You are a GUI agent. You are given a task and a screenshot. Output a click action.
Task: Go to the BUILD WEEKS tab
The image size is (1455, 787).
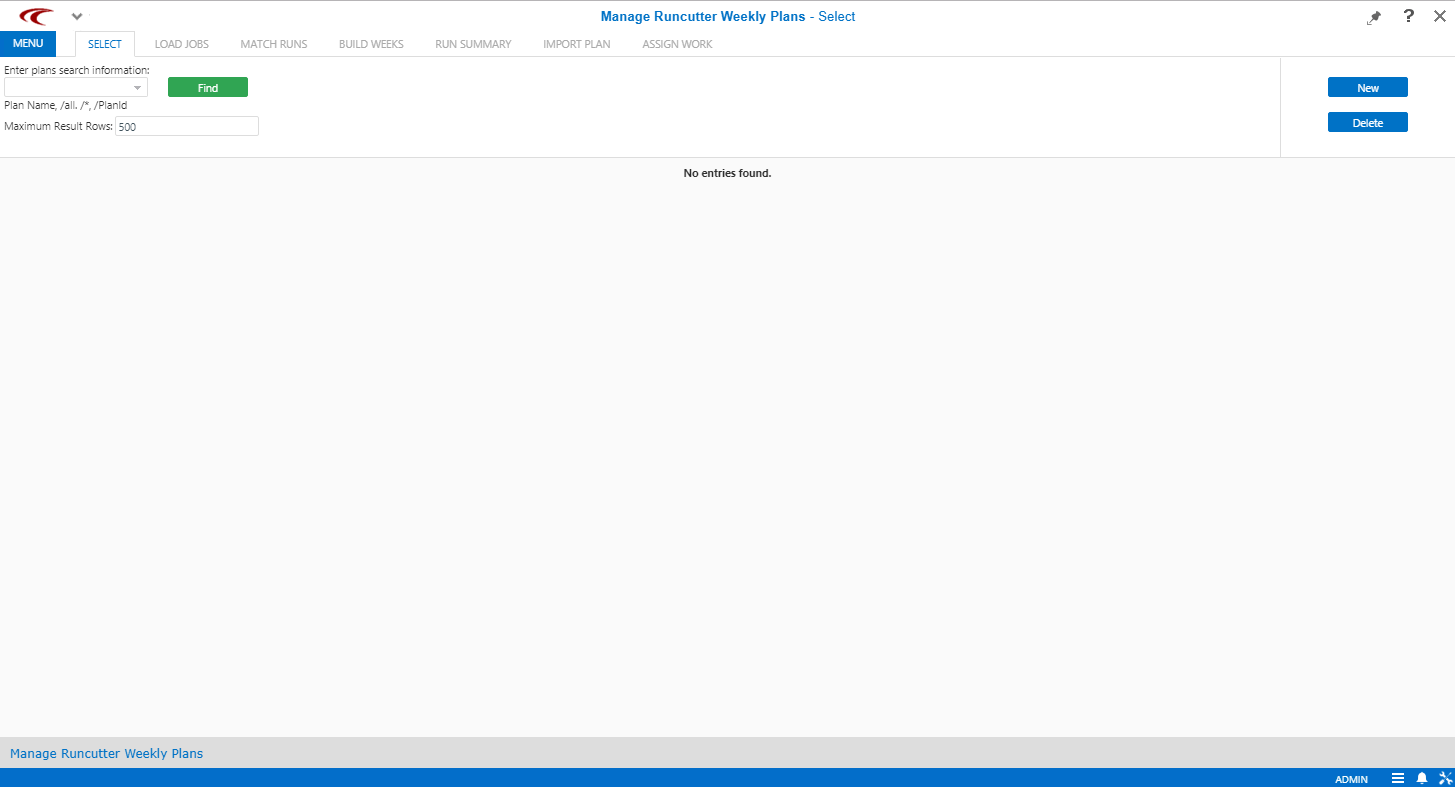click(371, 44)
